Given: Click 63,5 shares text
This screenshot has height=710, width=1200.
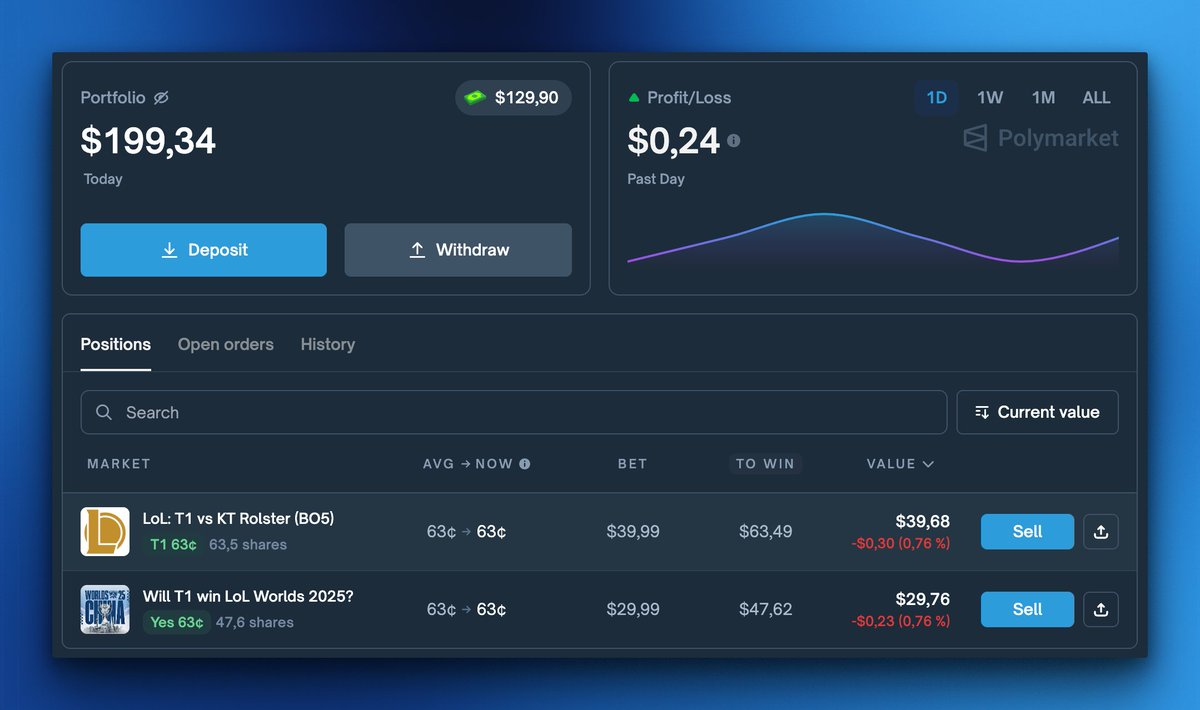Looking at the screenshot, I should [248, 545].
